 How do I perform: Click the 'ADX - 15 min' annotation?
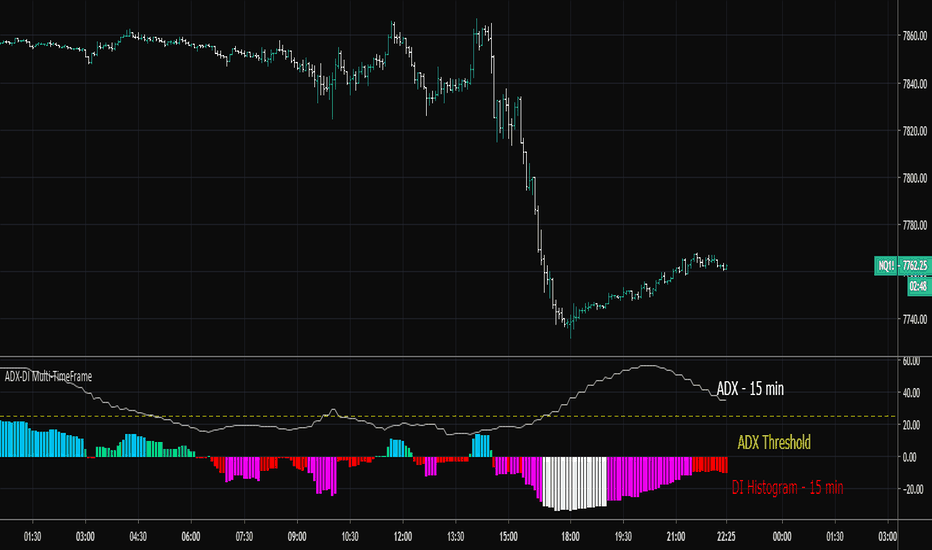750,389
